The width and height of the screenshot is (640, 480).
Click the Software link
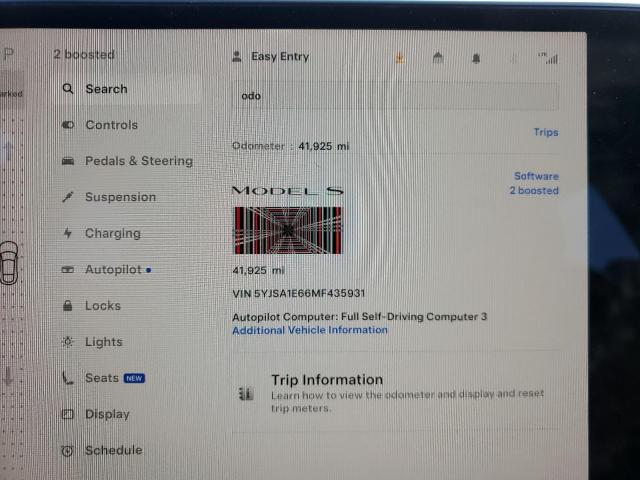coord(536,176)
